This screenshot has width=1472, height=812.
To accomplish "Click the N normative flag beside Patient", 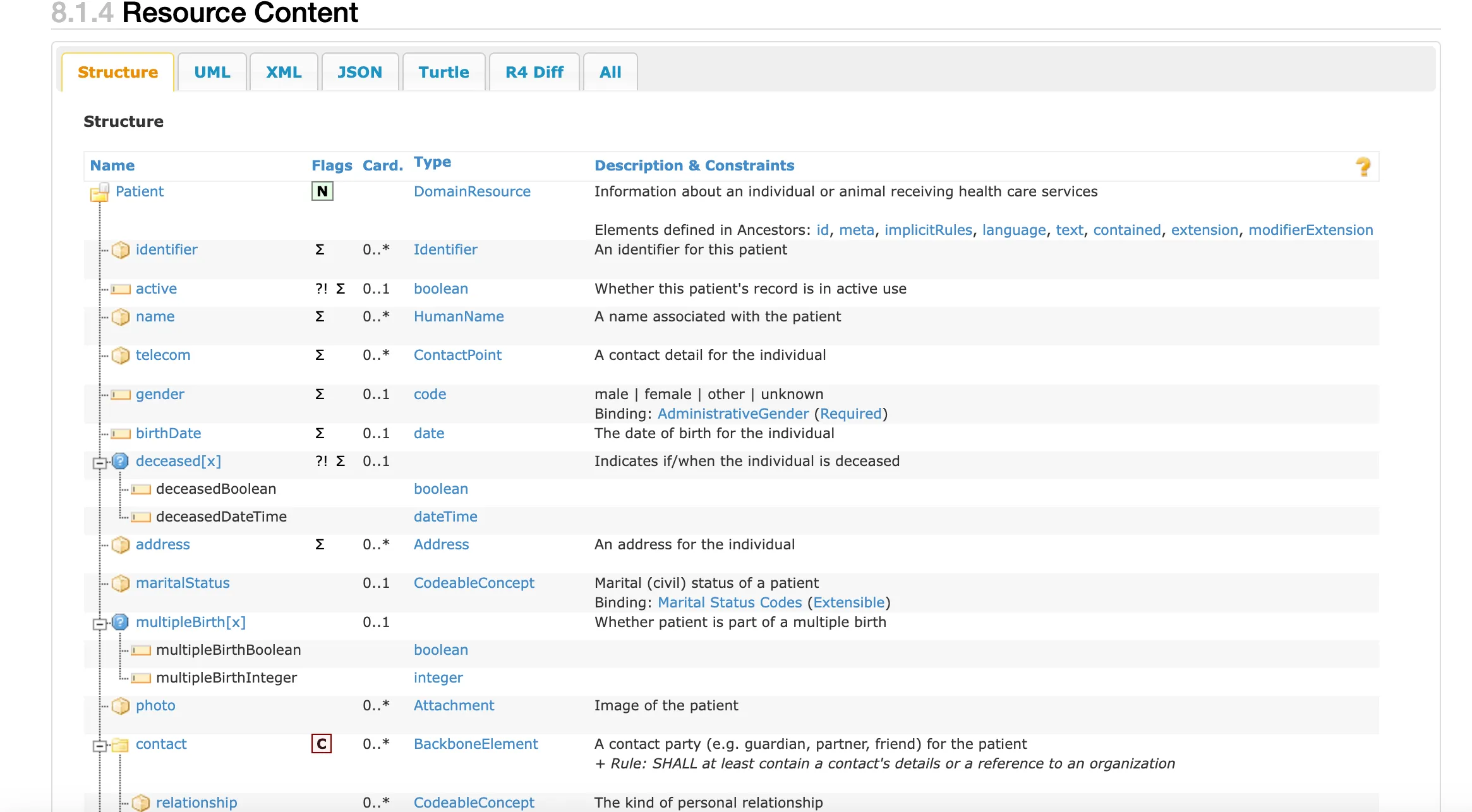I will 322,191.
